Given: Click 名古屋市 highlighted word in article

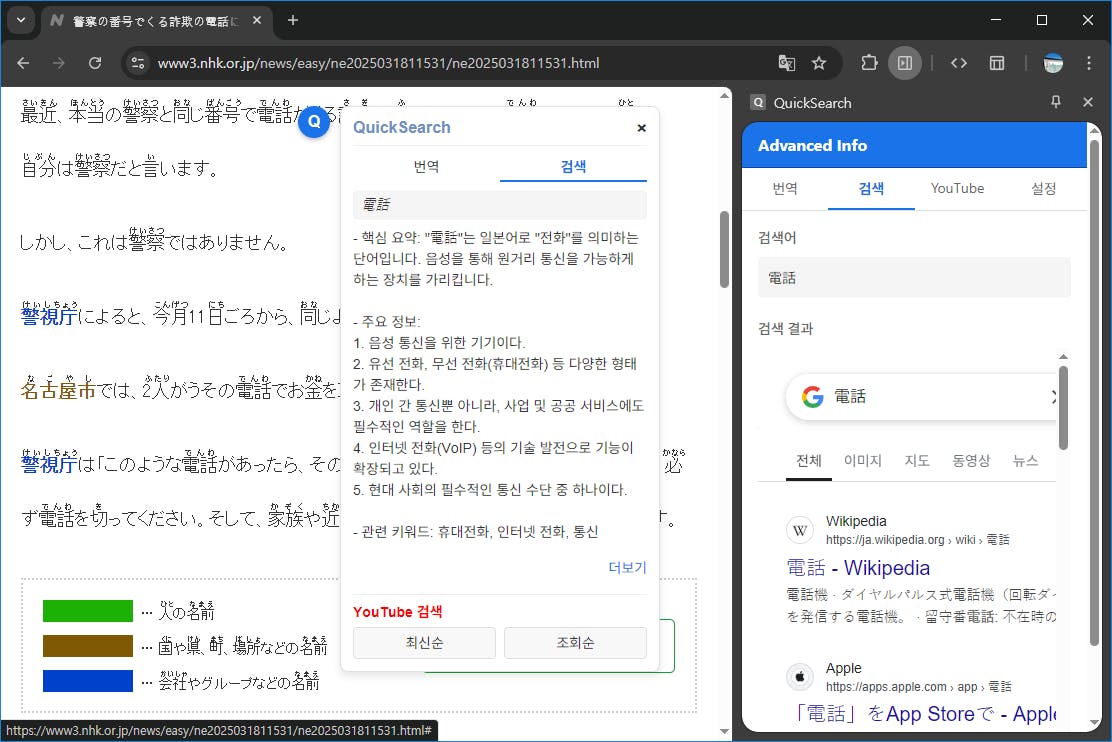Looking at the screenshot, I should pyautogui.click(x=57, y=389).
